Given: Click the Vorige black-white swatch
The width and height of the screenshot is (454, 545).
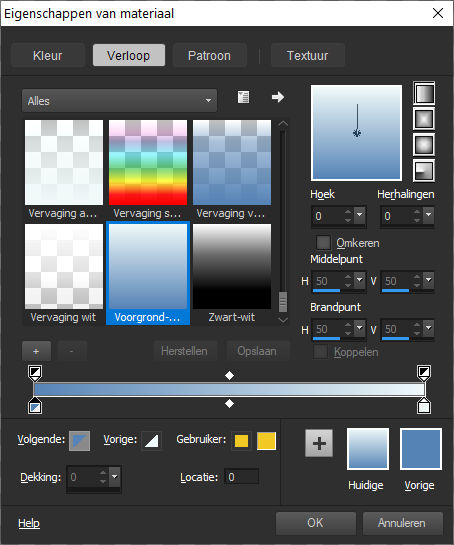Looking at the screenshot, I should tap(152, 441).
